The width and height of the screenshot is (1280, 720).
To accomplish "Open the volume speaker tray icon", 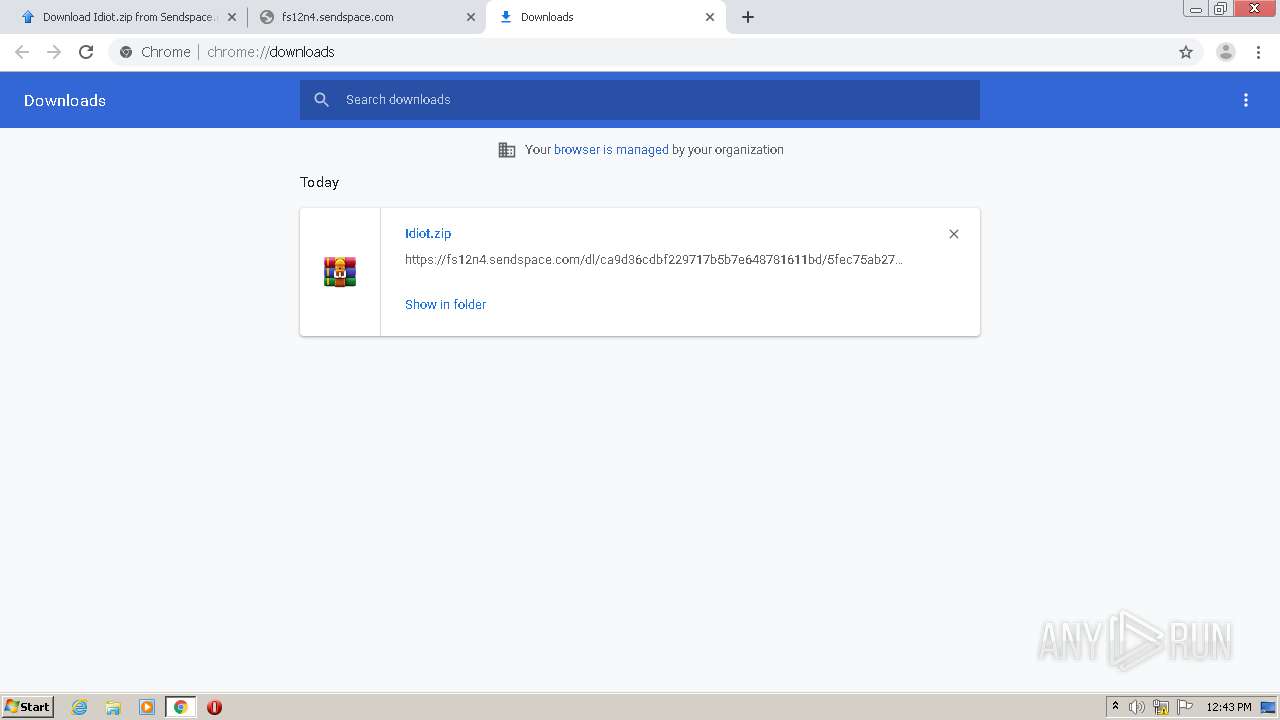I will click(x=1137, y=707).
